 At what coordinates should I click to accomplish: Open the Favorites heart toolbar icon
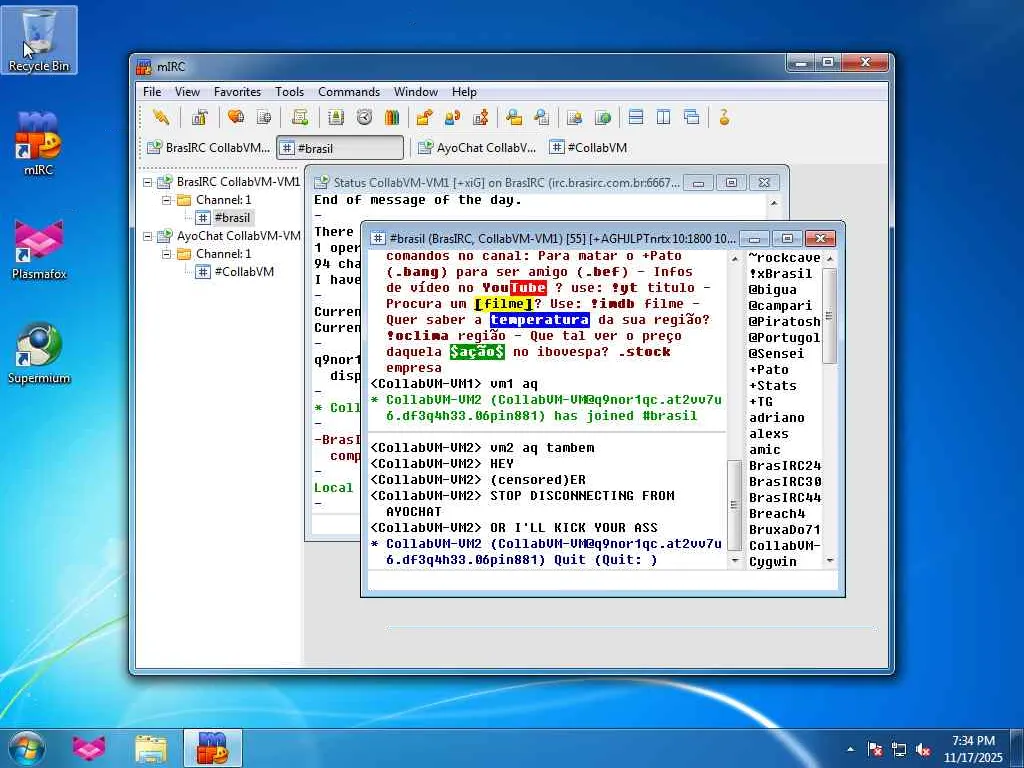pos(236,118)
